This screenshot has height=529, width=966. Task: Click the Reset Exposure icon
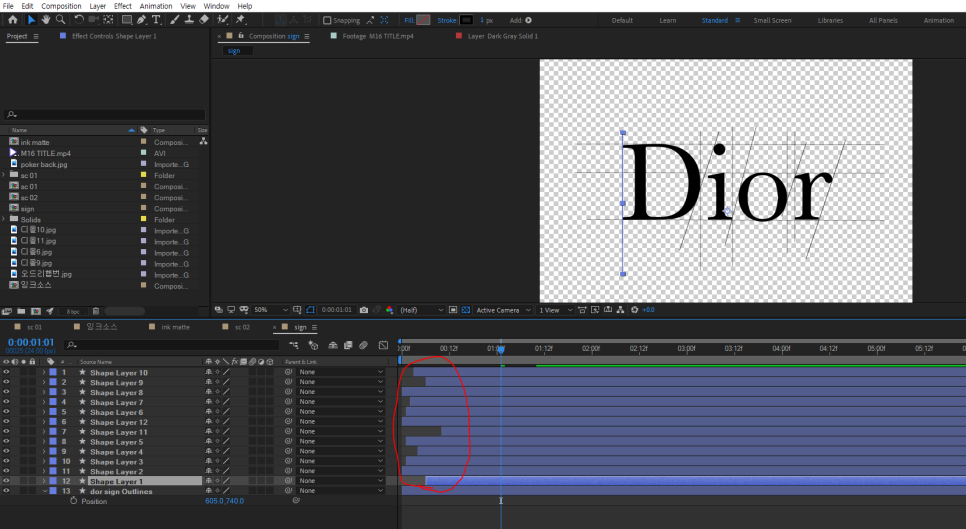[x=635, y=310]
